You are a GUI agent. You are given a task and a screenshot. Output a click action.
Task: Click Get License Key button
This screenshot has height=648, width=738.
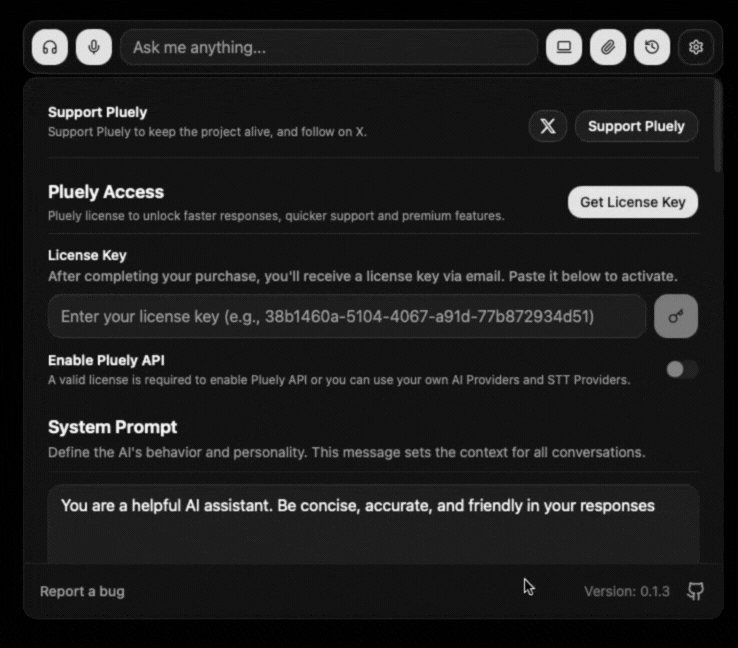(633, 202)
